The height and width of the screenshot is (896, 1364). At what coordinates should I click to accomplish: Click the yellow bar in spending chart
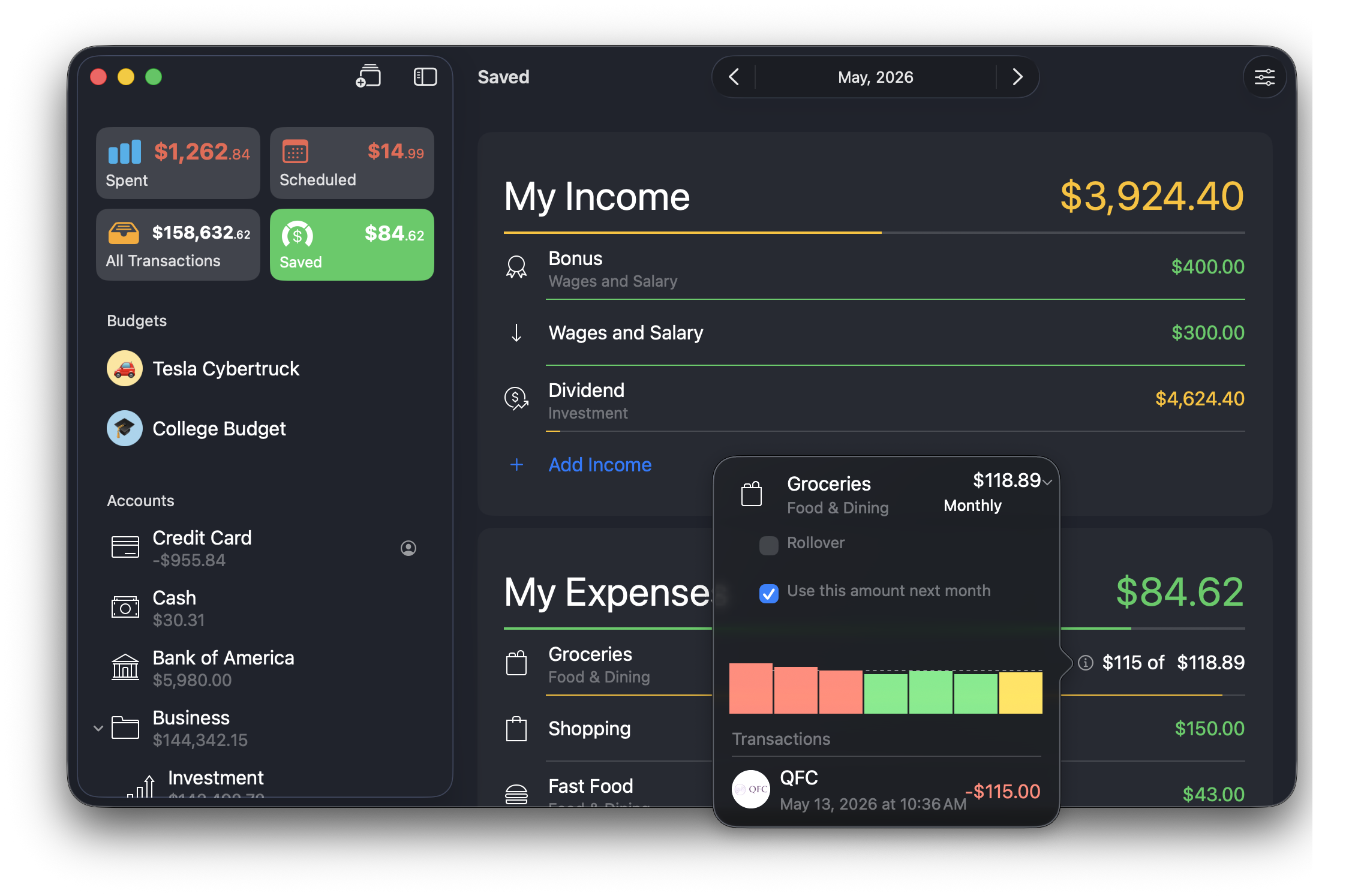click(x=1021, y=693)
